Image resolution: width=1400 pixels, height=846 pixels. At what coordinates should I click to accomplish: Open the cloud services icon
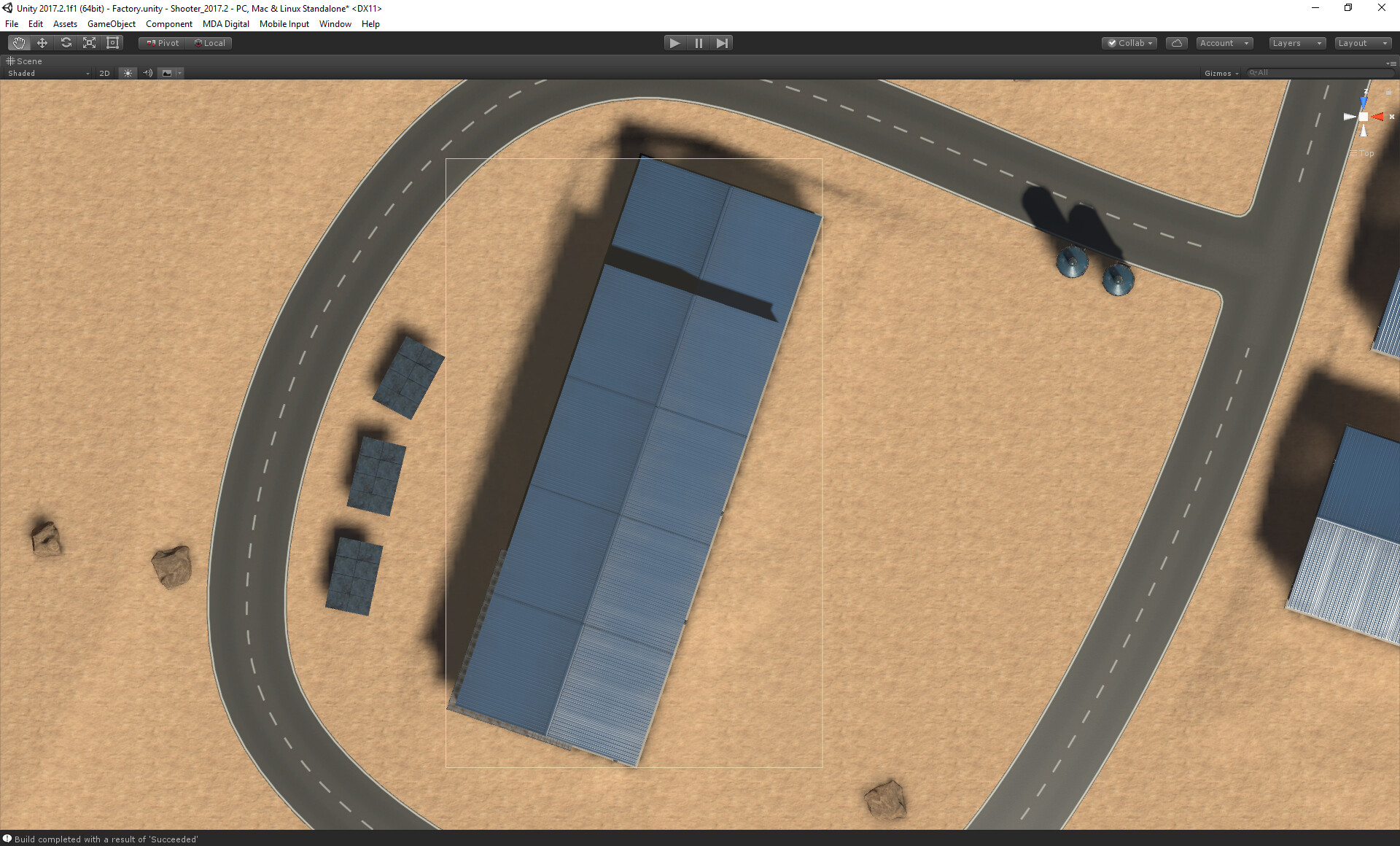pos(1176,43)
